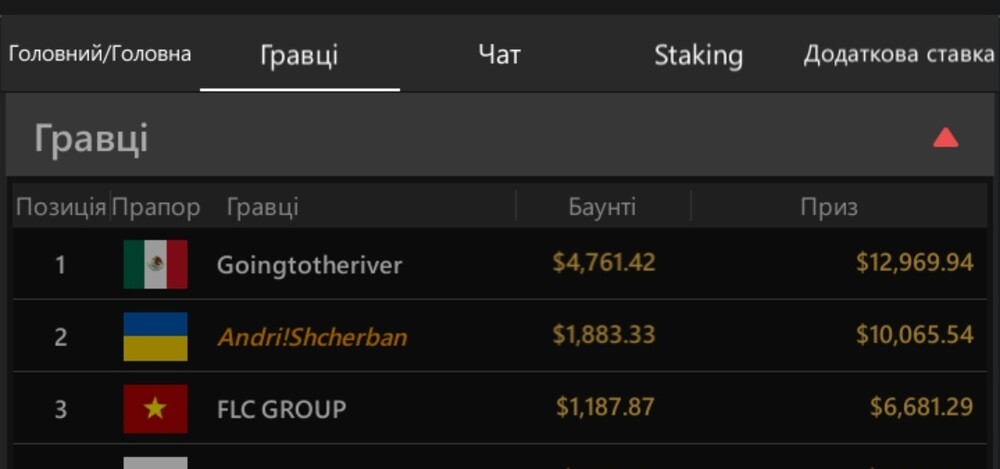The image size is (1000, 469).
Task: Open the Чат tab
Action: click(499, 54)
